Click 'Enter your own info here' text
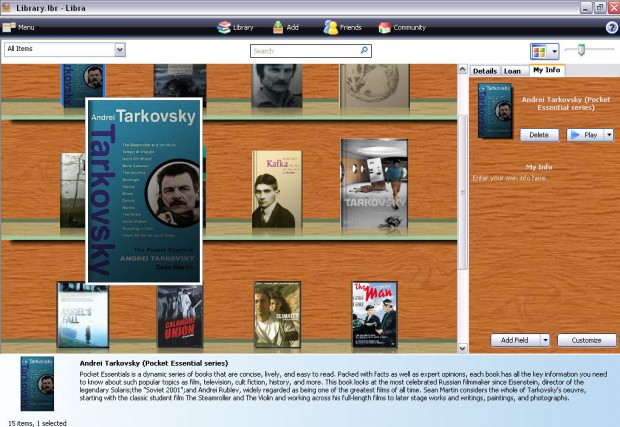 [510, 178]
